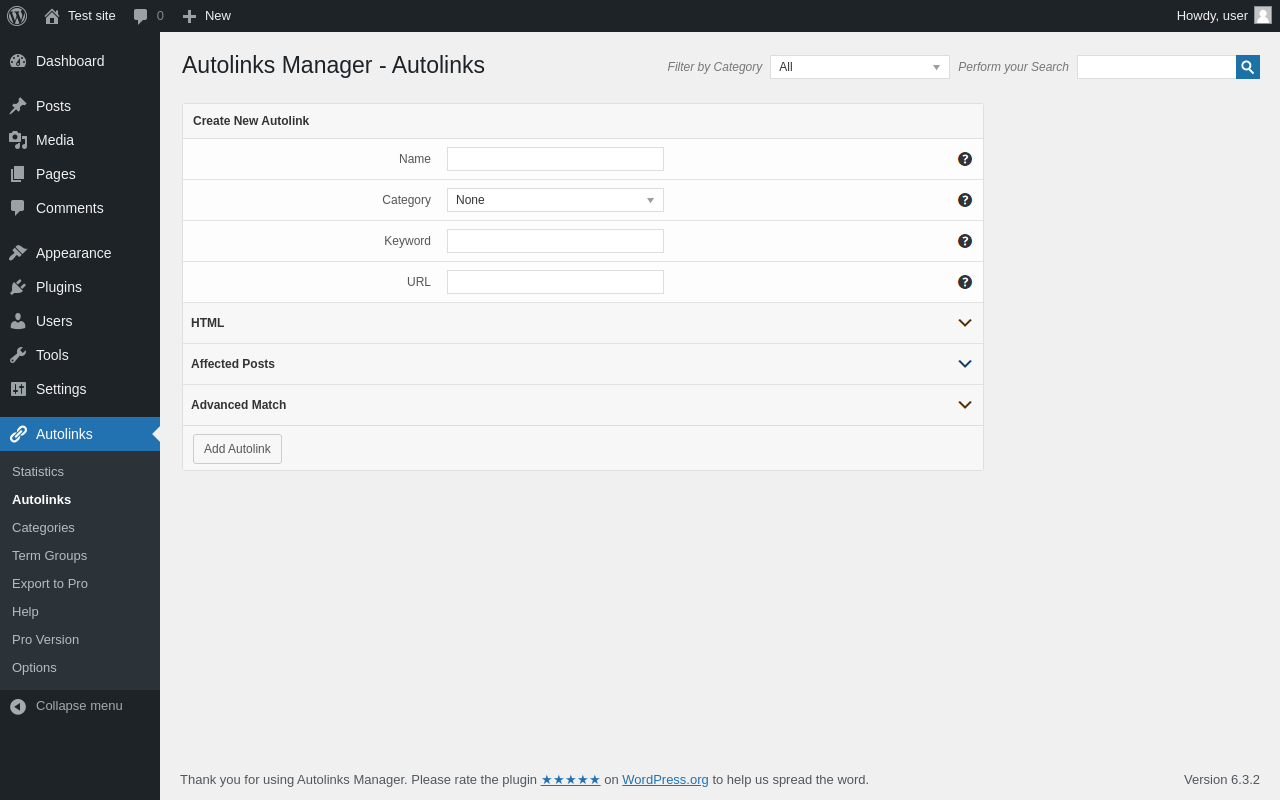The image size is (1280, 800).
Task: Click the plus icon beside New
Action: (189, 16)
